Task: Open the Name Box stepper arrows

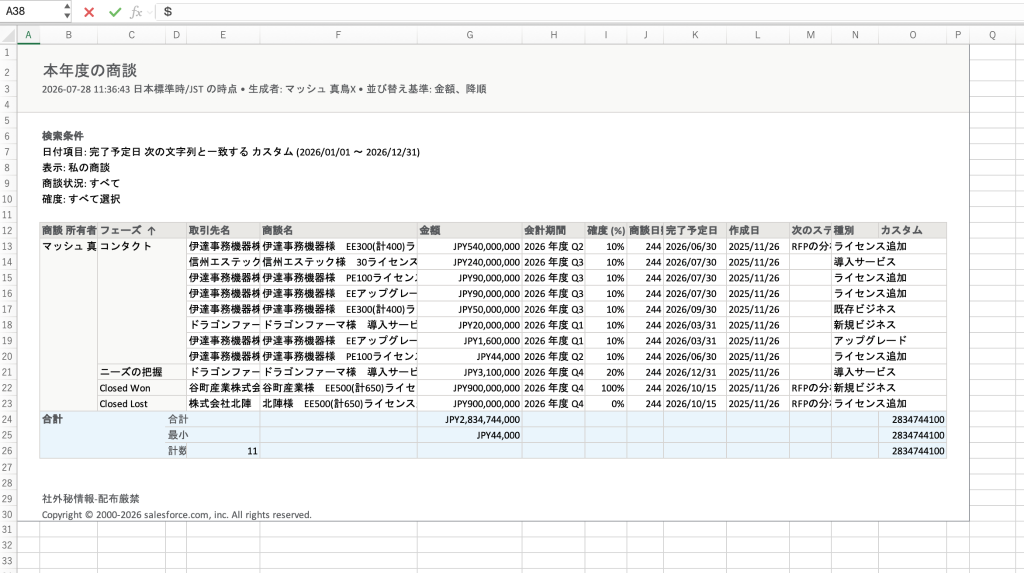Action: point(67,11)
